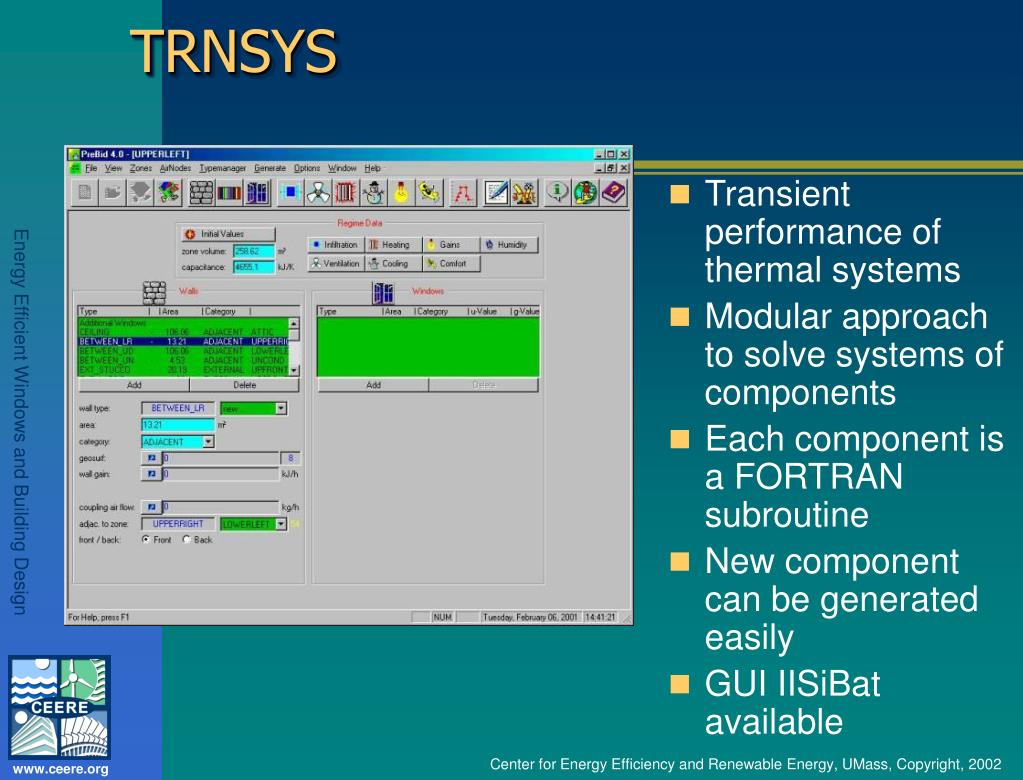Click the colorful house zones toolbar icon
Image resolution: width=1023 pixels, height=780 pixels.
169,193
